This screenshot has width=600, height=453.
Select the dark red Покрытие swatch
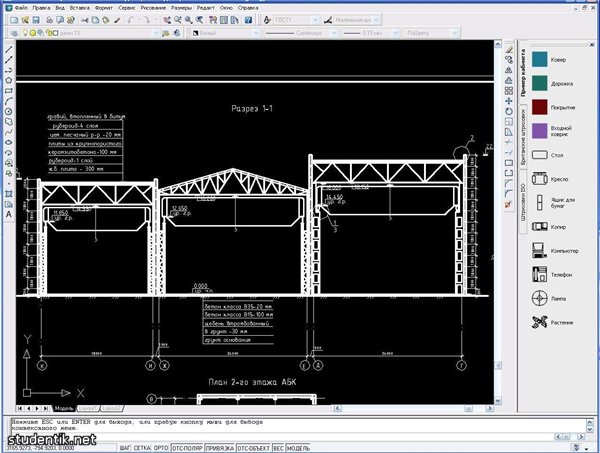click(x=539, y=107)
